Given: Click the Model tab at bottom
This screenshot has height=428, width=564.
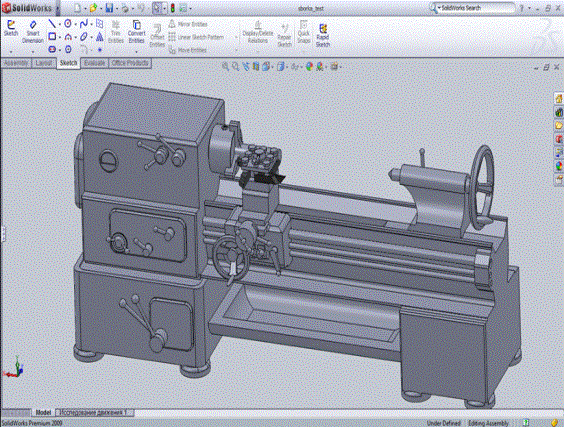Looking at the screenshot, I should 43,412.
